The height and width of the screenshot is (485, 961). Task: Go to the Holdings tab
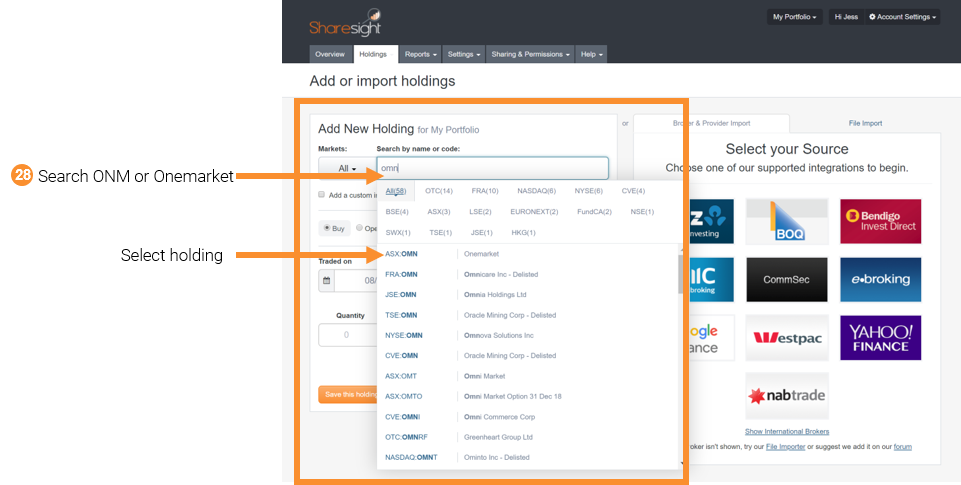click(x=375, y=54)
